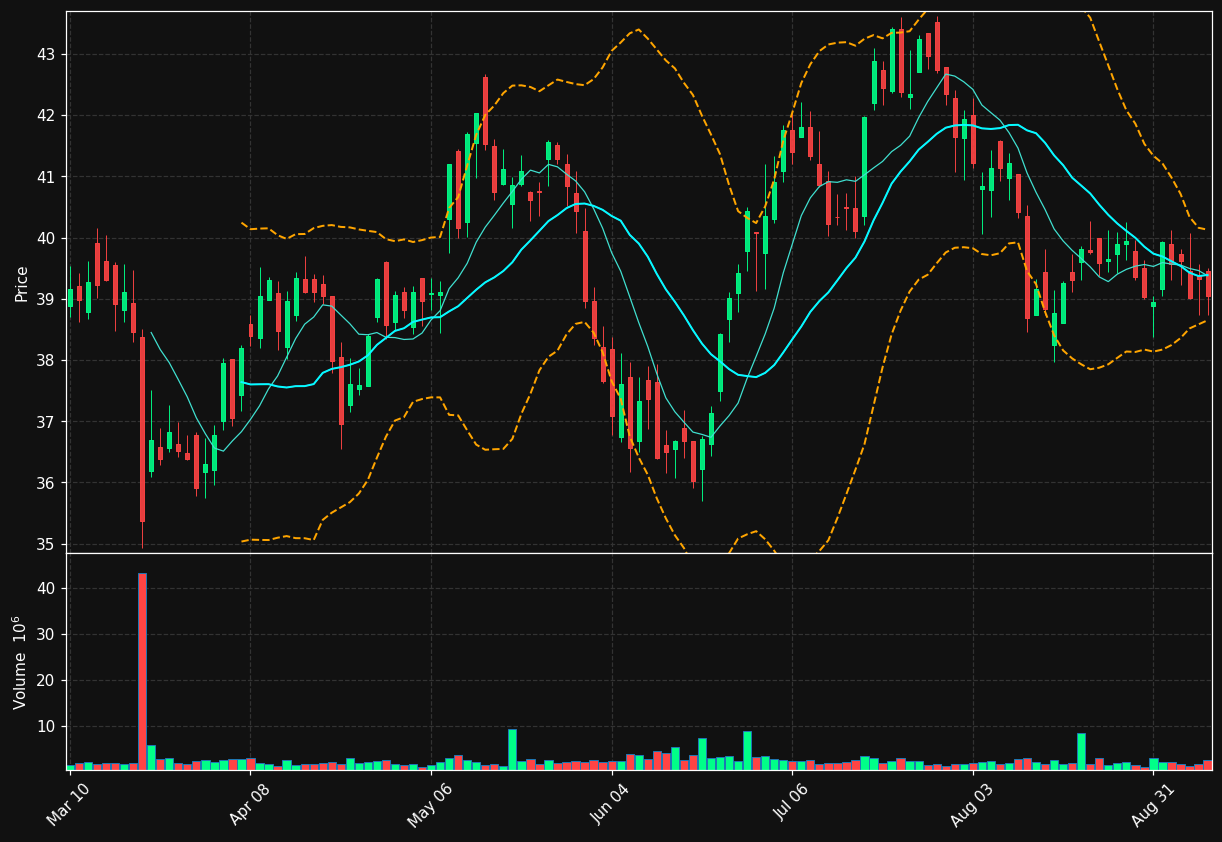Click the 35 price tick label
The height and width of the screenshot is (842, 1222).
pyautogui.click(x=48, y=545)
